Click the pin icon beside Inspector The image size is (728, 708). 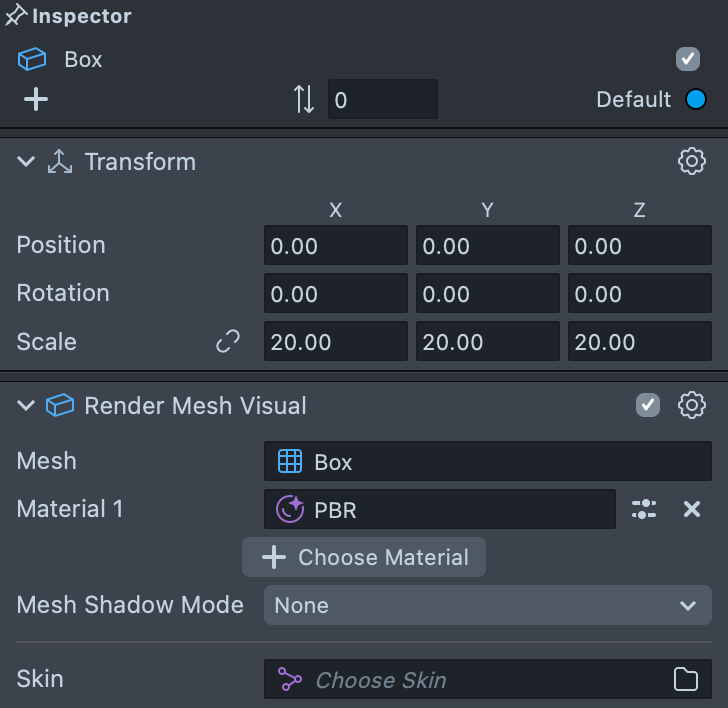coord(15,17)
